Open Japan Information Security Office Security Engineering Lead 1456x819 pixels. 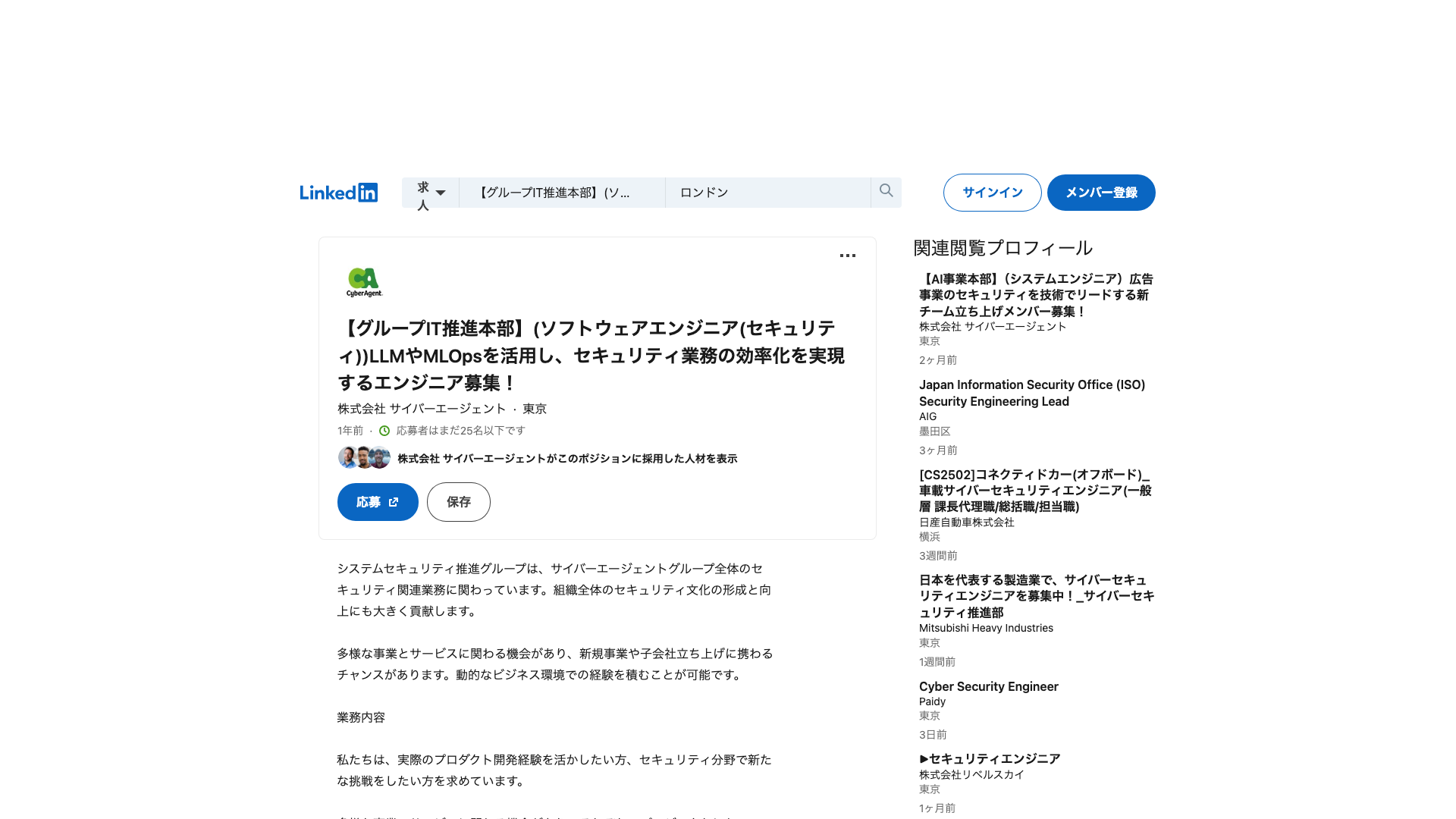[1032, 393]
